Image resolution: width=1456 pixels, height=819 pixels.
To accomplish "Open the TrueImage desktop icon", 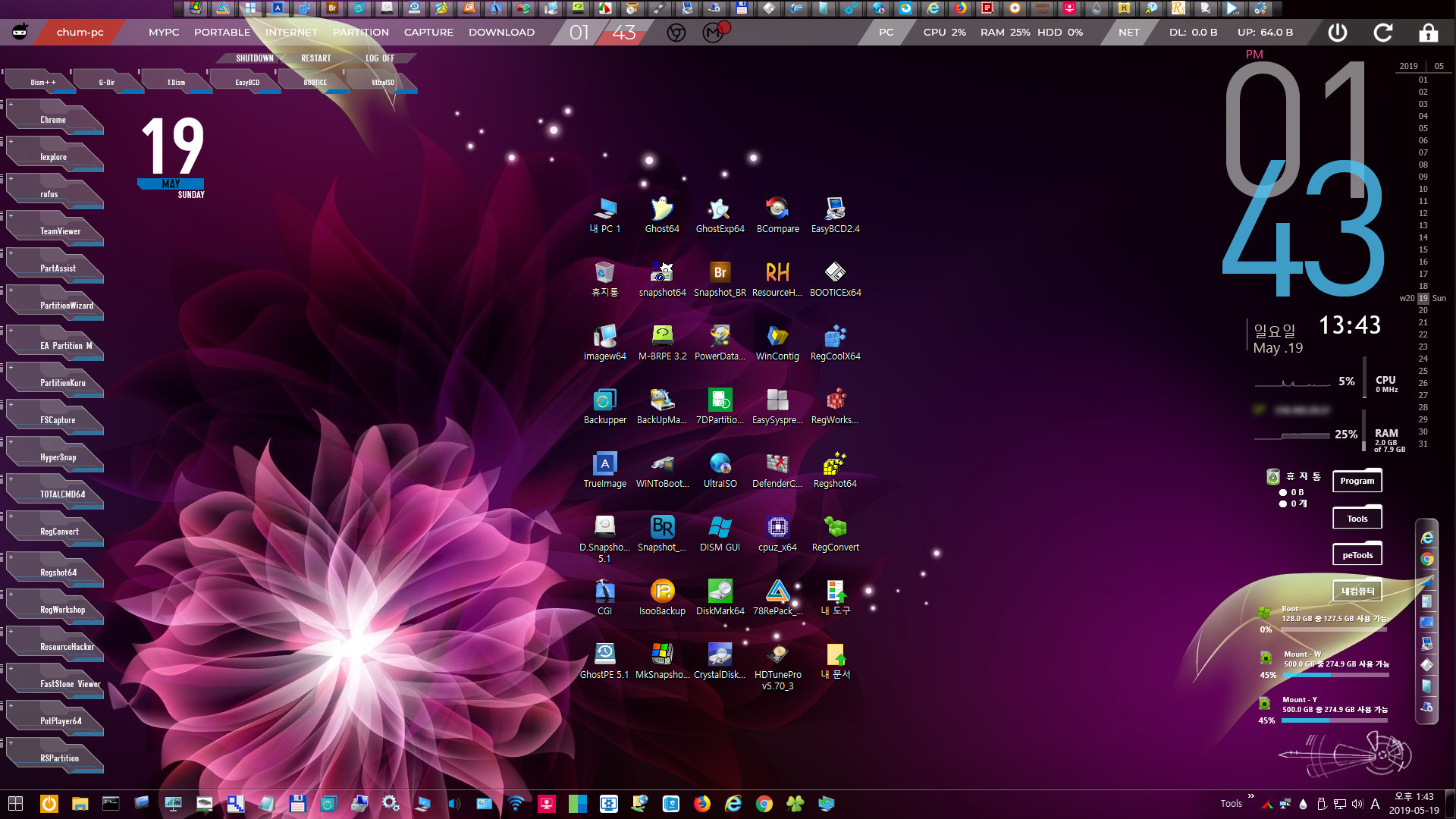I will pos(604,470).
